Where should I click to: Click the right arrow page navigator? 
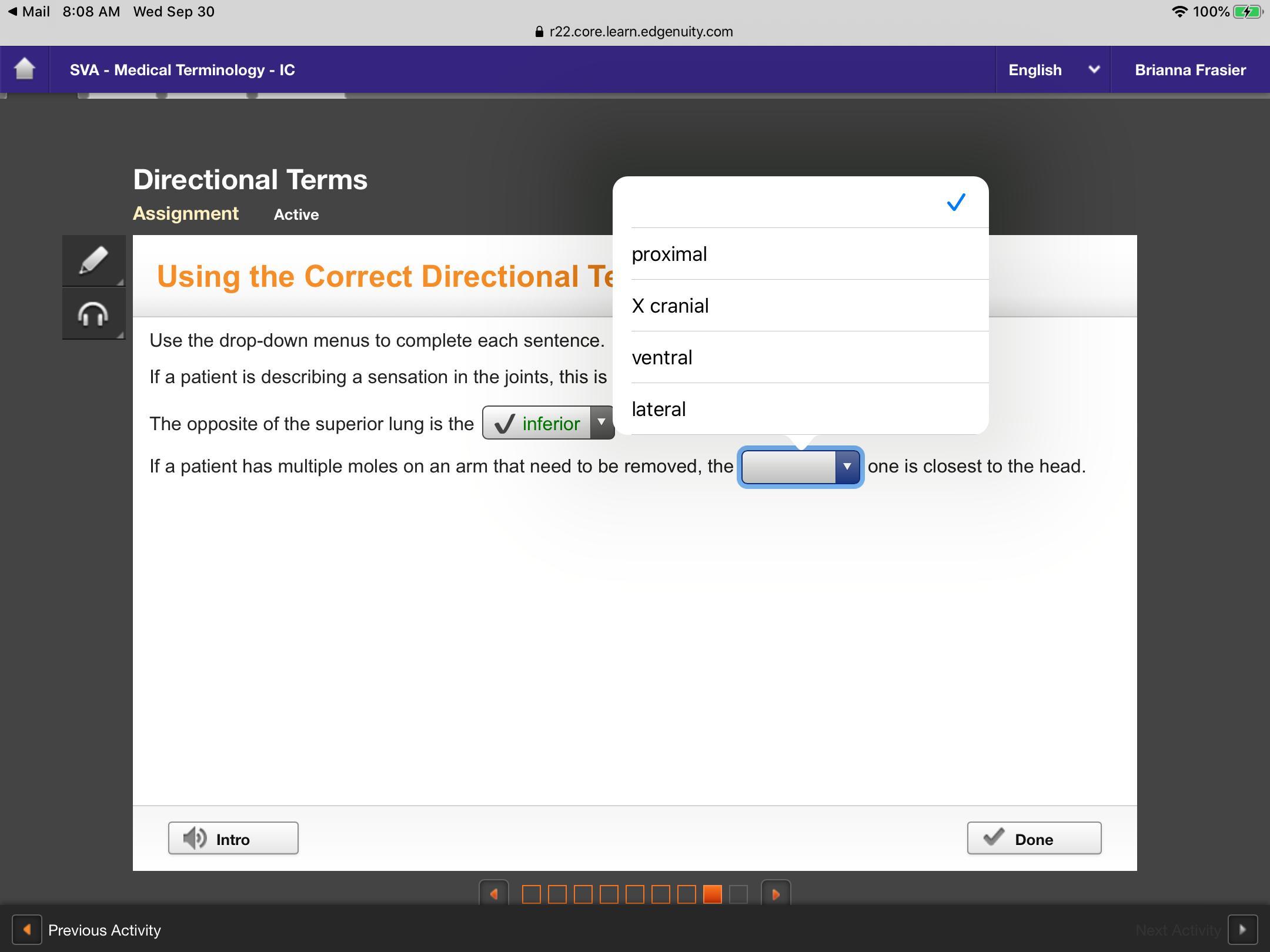pos(776,894)
